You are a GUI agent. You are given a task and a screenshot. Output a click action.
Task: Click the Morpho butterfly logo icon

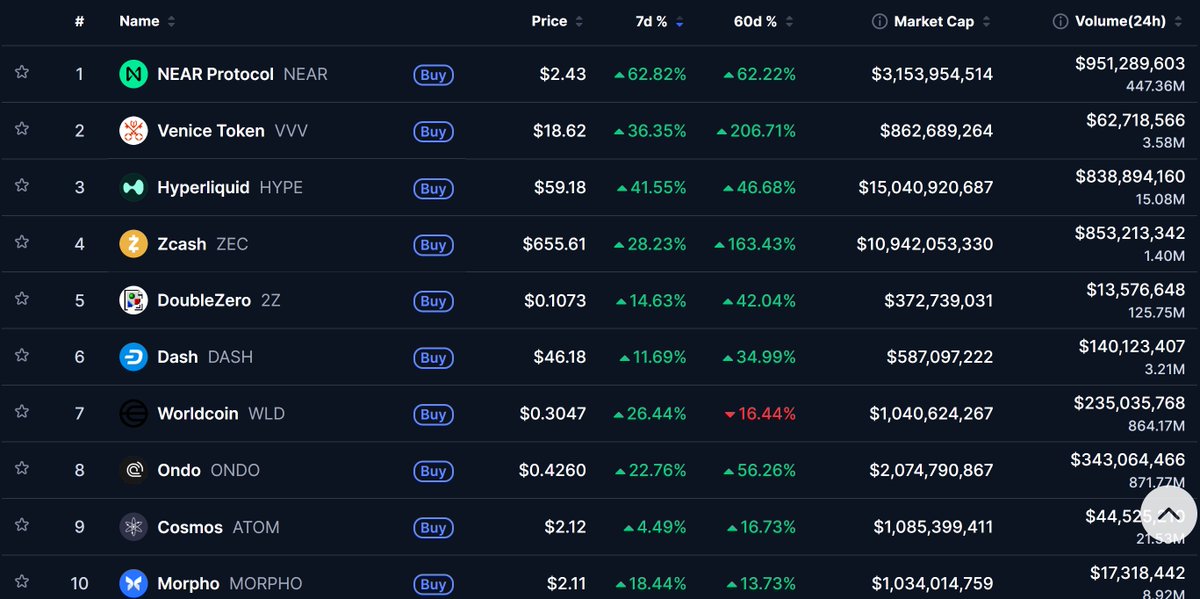133,583
